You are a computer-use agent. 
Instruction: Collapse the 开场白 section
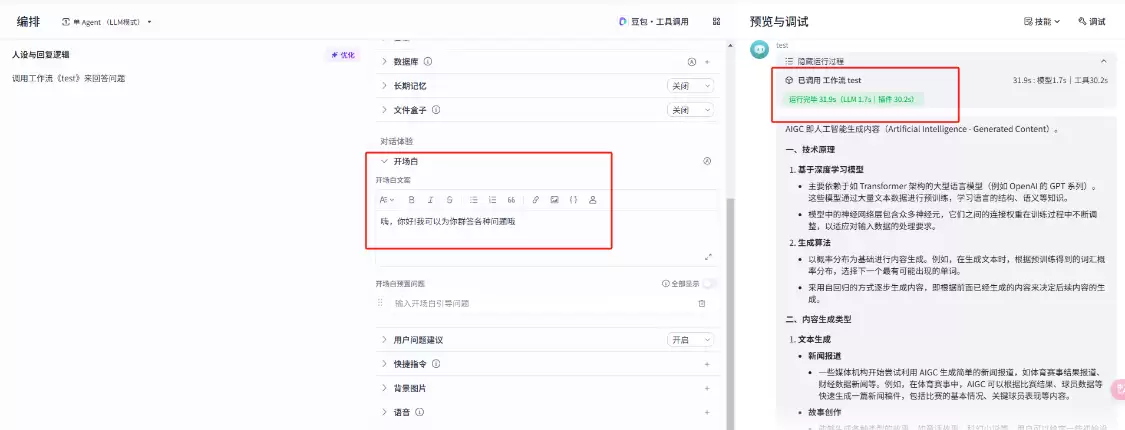[384, 162]
